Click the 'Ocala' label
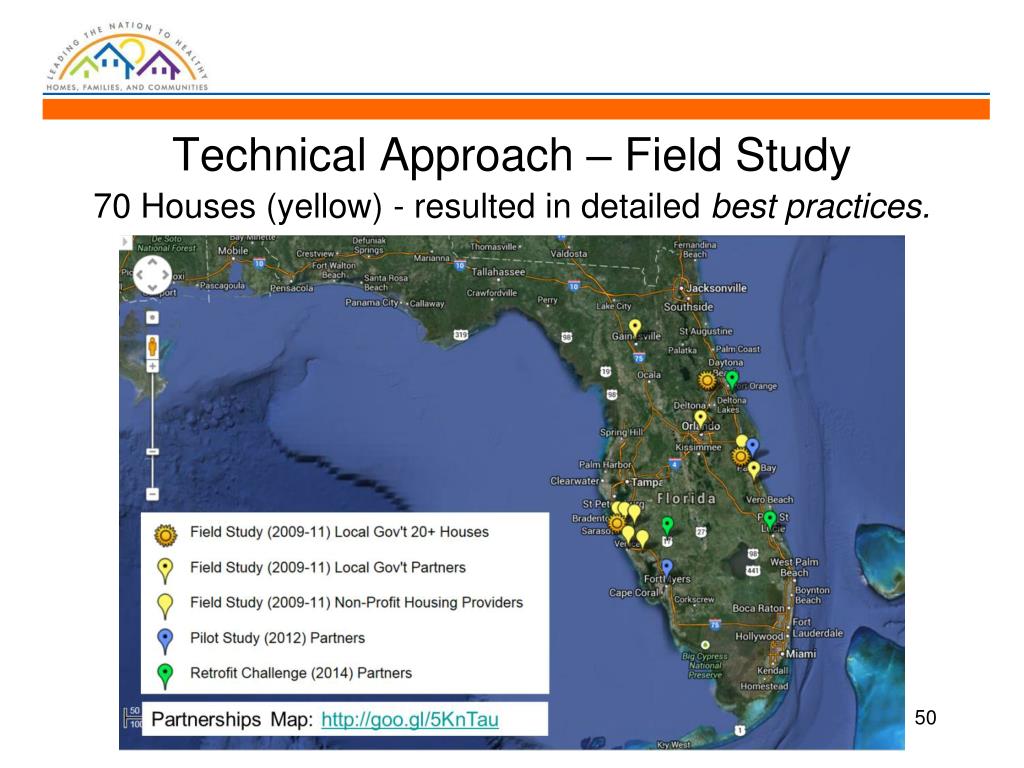Screen dimensions: 1024x768 [649, 375]
